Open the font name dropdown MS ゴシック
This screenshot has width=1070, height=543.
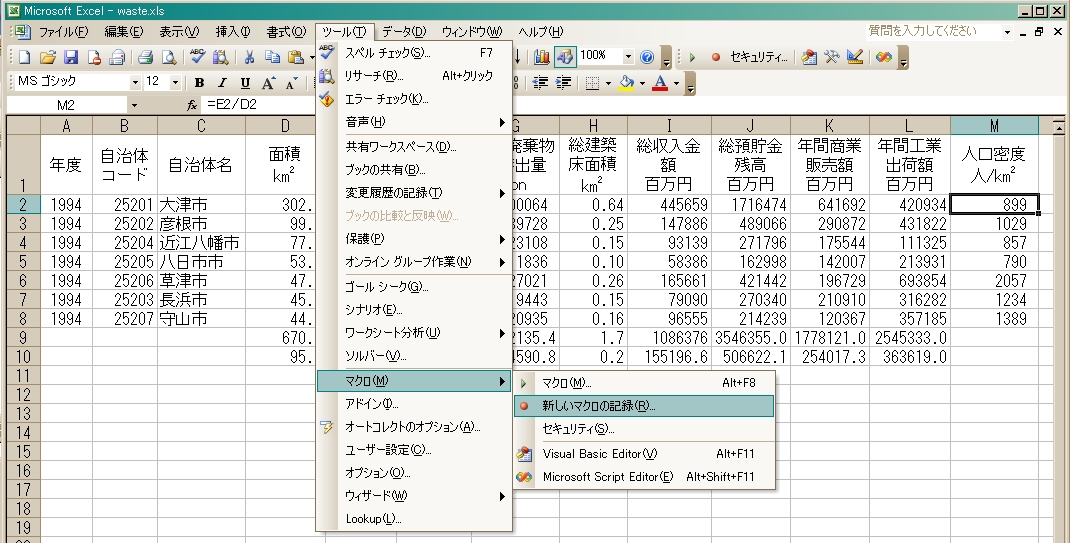pyautogui.click(x=135, y=83)
